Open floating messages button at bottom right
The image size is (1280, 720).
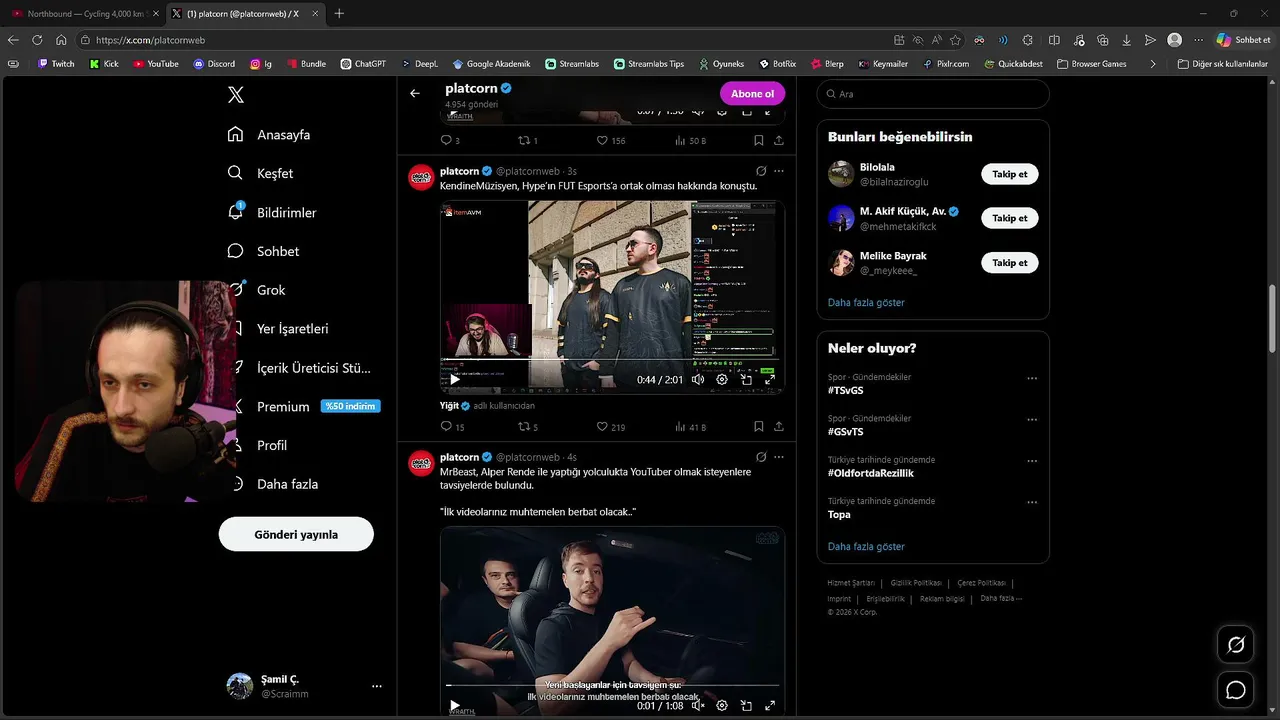(1236, 690)
